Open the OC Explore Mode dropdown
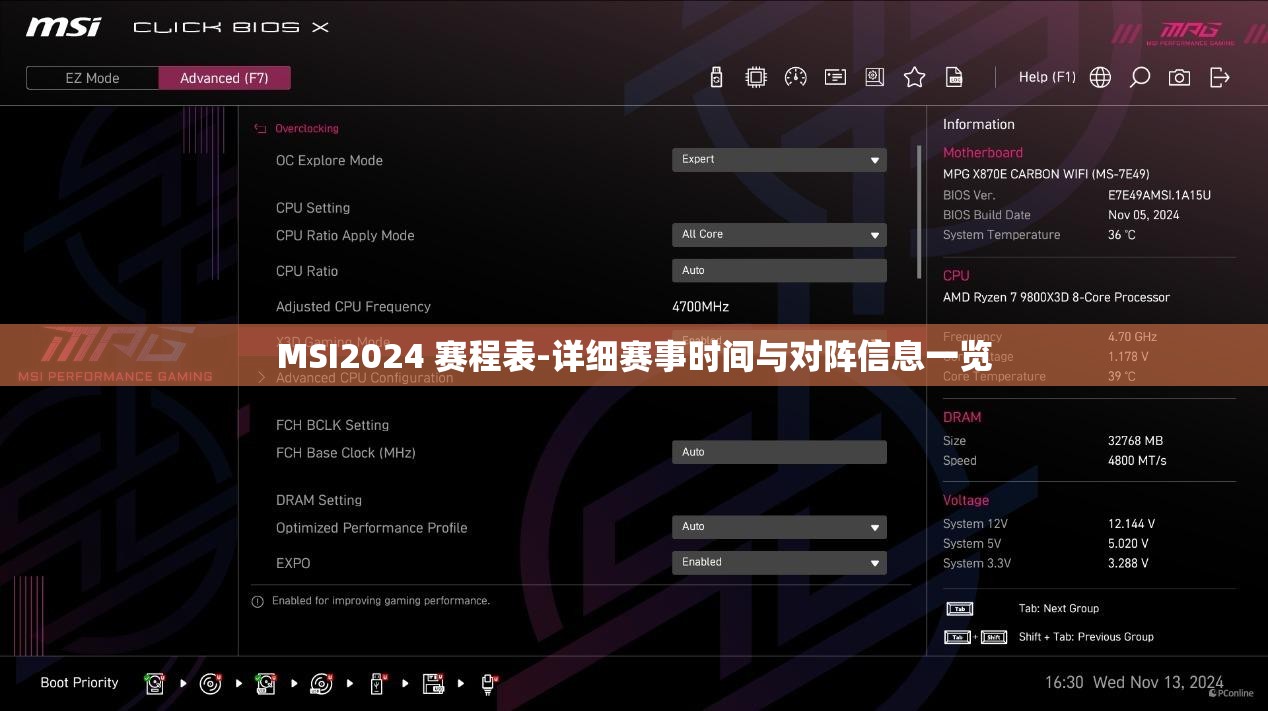Viewport: 1268px width, 711px height. tap(779, 159)
